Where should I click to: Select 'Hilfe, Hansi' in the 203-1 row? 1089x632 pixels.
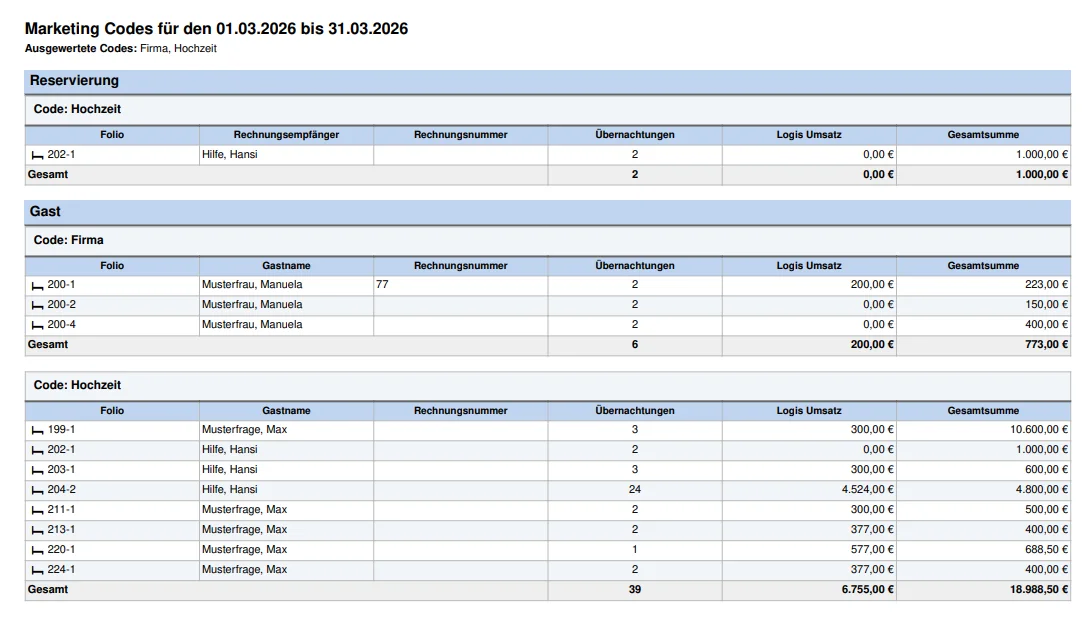pyautogui.click(x=230, y=469)
